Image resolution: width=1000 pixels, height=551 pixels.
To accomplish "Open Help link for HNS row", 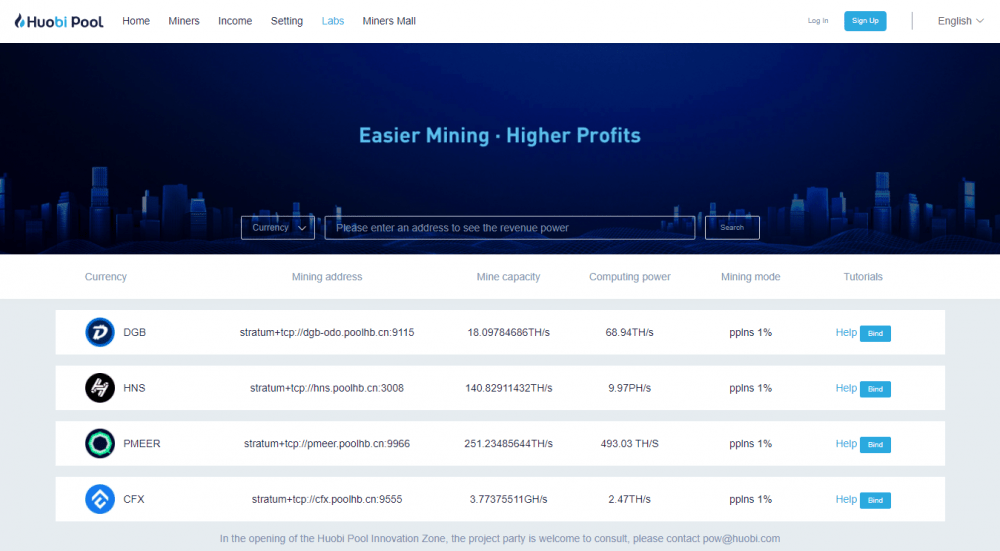I will (x=846, y=388).
